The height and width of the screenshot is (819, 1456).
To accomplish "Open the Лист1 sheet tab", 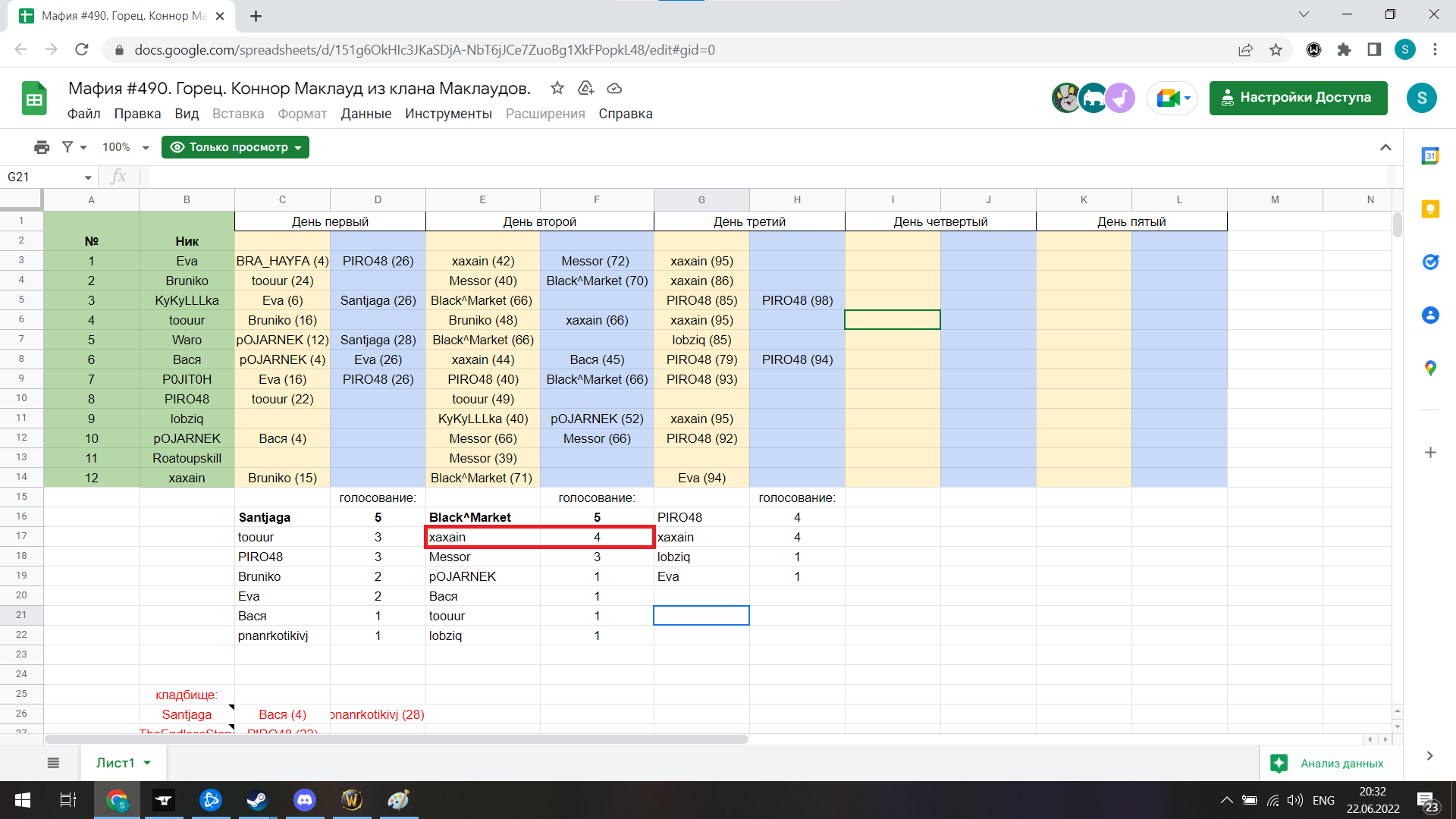I will tap(115, 763).
